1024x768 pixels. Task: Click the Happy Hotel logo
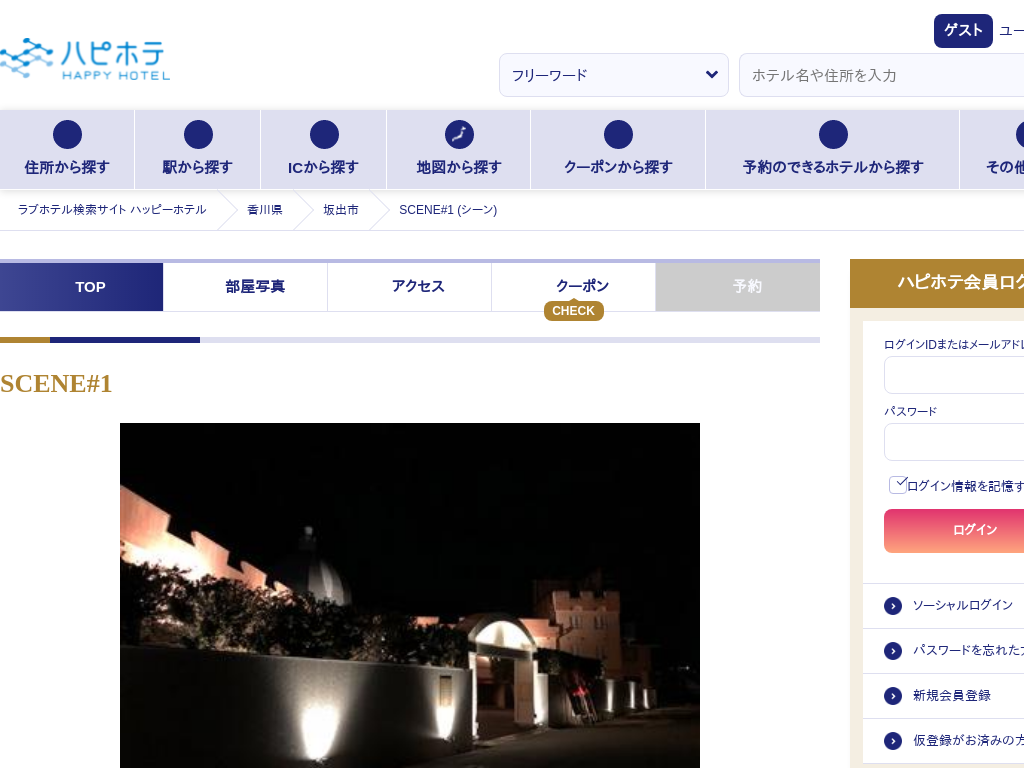85,60
